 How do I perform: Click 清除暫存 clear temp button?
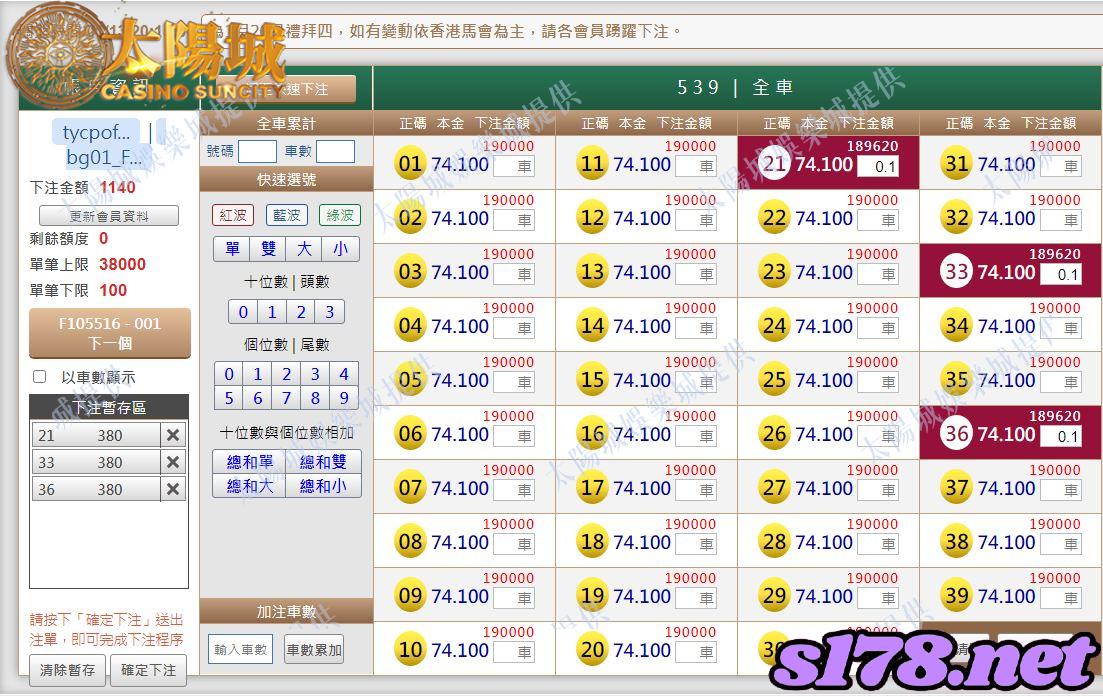68,670
